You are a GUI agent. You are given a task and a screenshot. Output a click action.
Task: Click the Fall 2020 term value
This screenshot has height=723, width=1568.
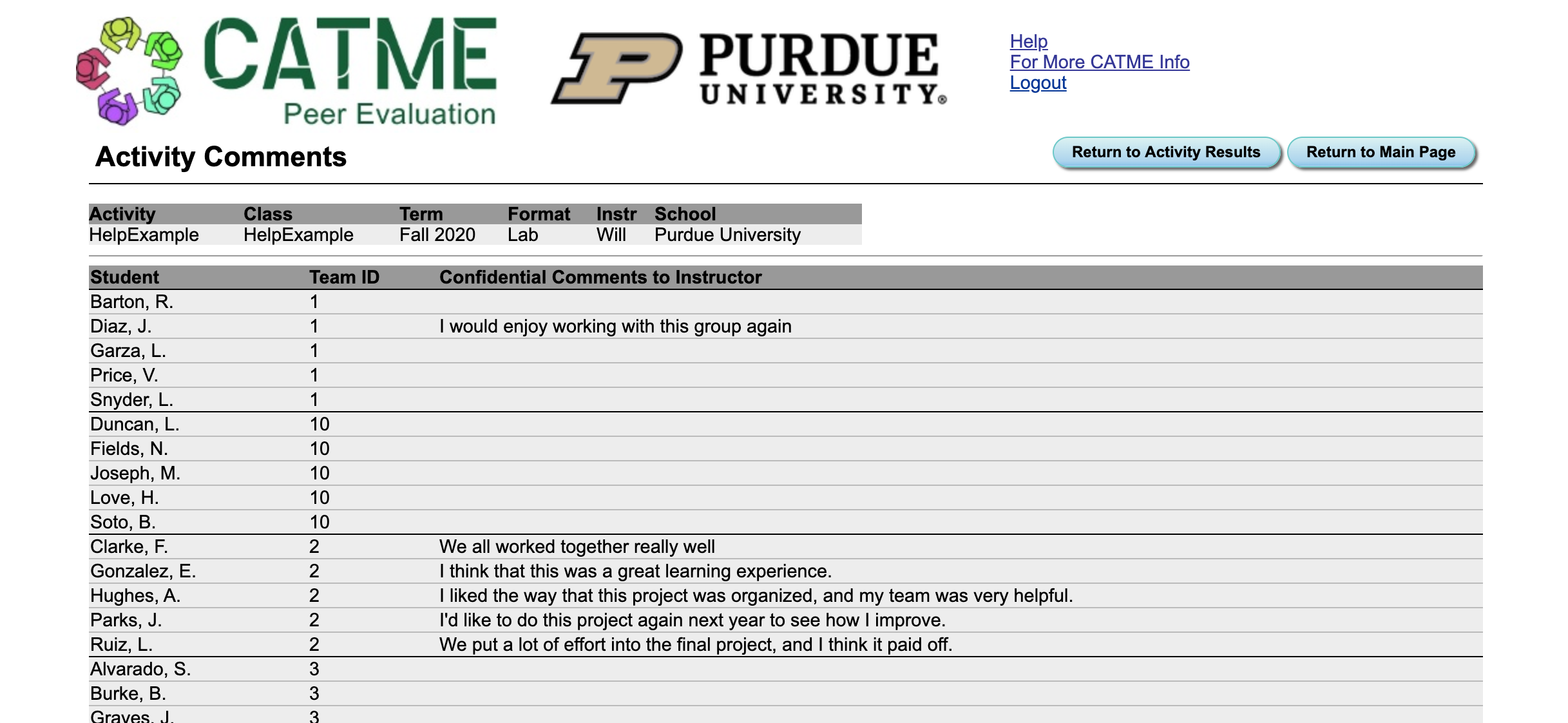(x=437, y=235)
